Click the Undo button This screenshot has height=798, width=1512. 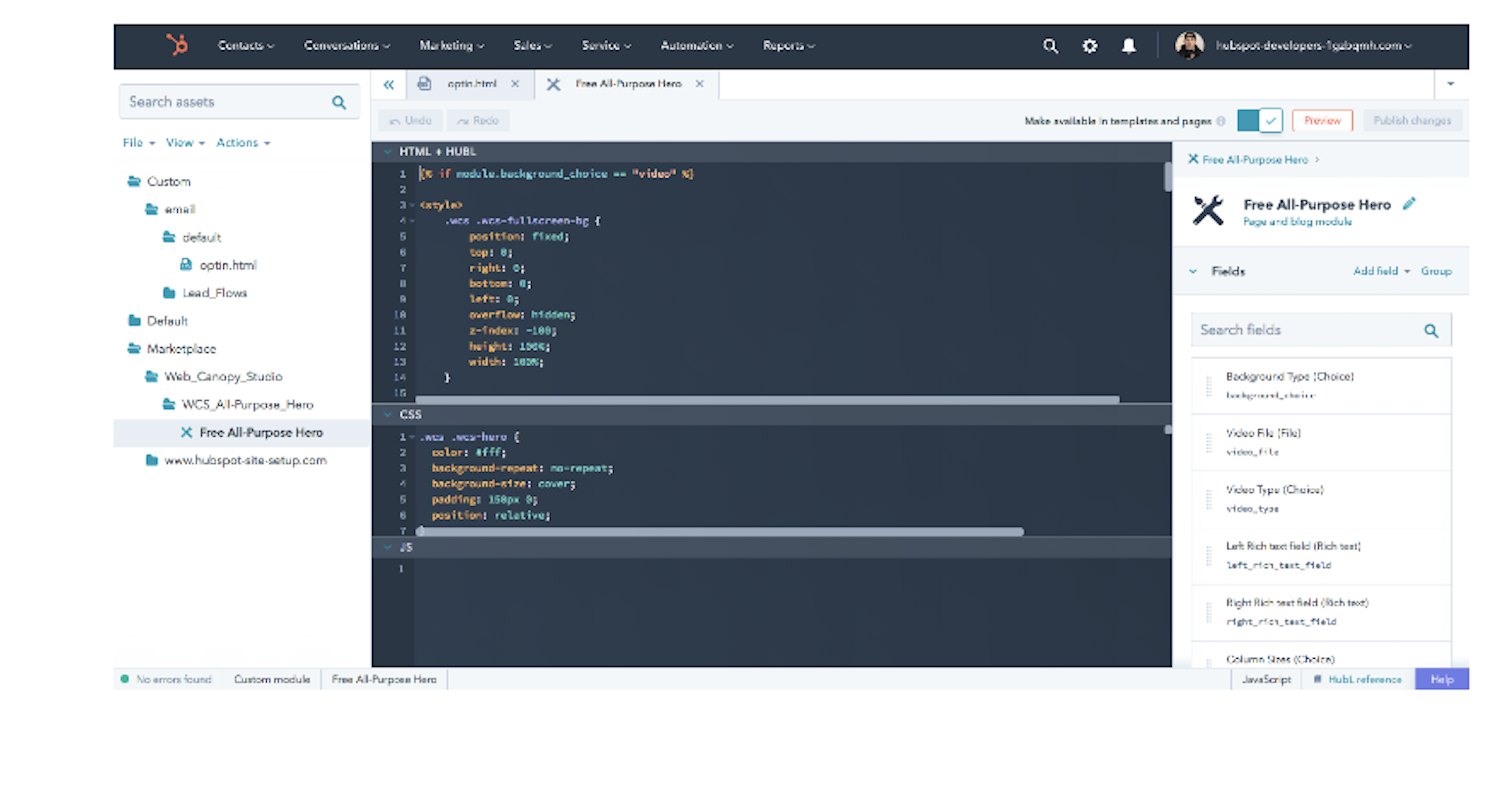[411, 121]
